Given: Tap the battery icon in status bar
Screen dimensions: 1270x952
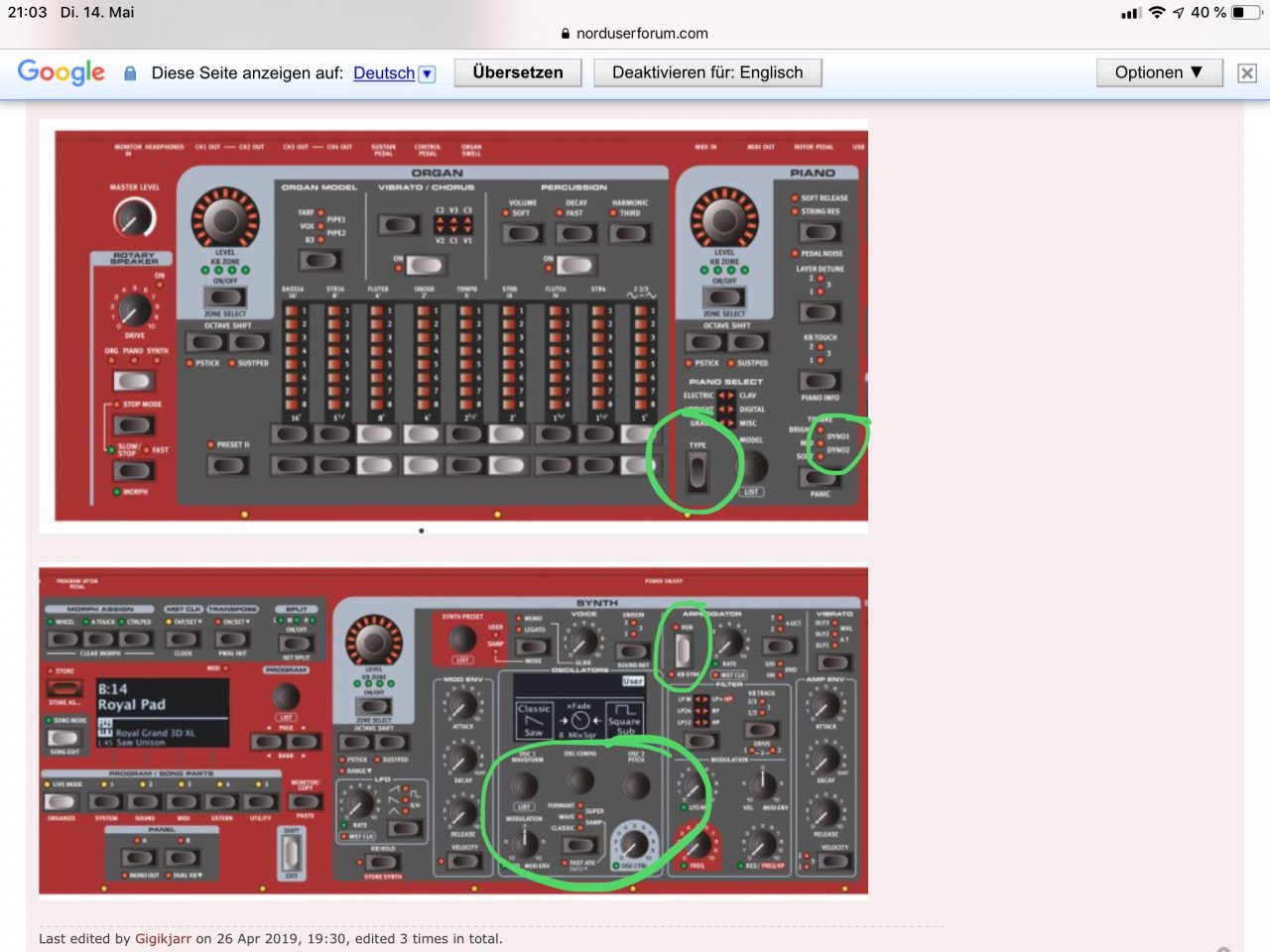Looking at the screenshot, I should tap(1245, 12).
